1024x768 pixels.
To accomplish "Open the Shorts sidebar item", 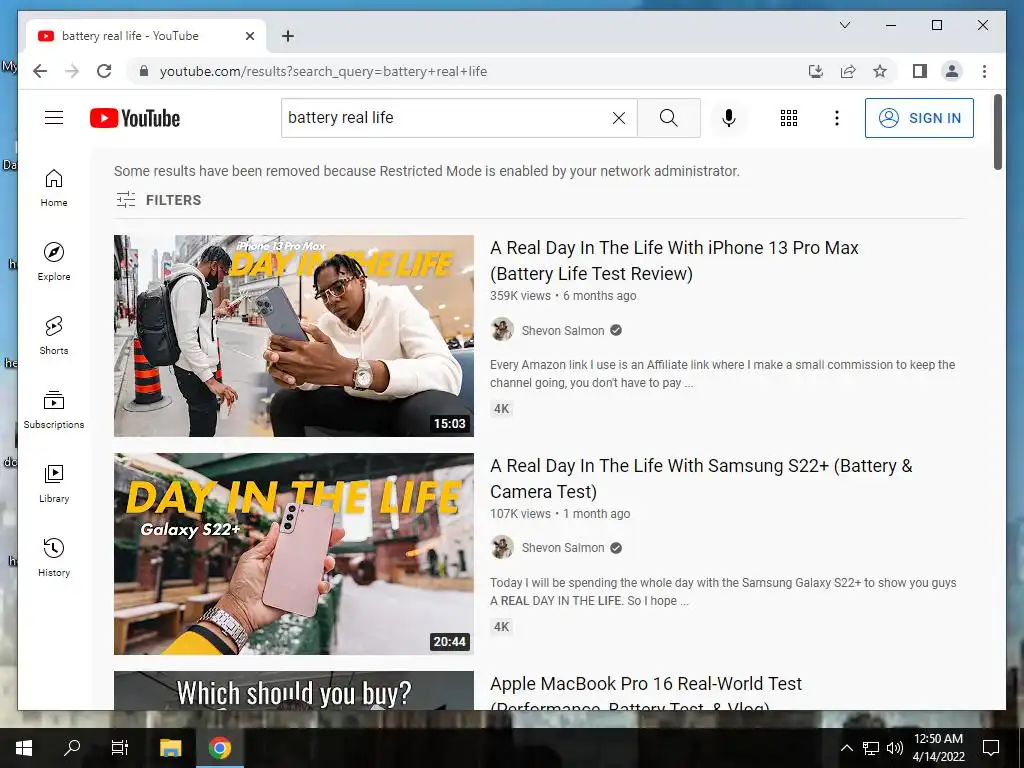I will 54,336.
